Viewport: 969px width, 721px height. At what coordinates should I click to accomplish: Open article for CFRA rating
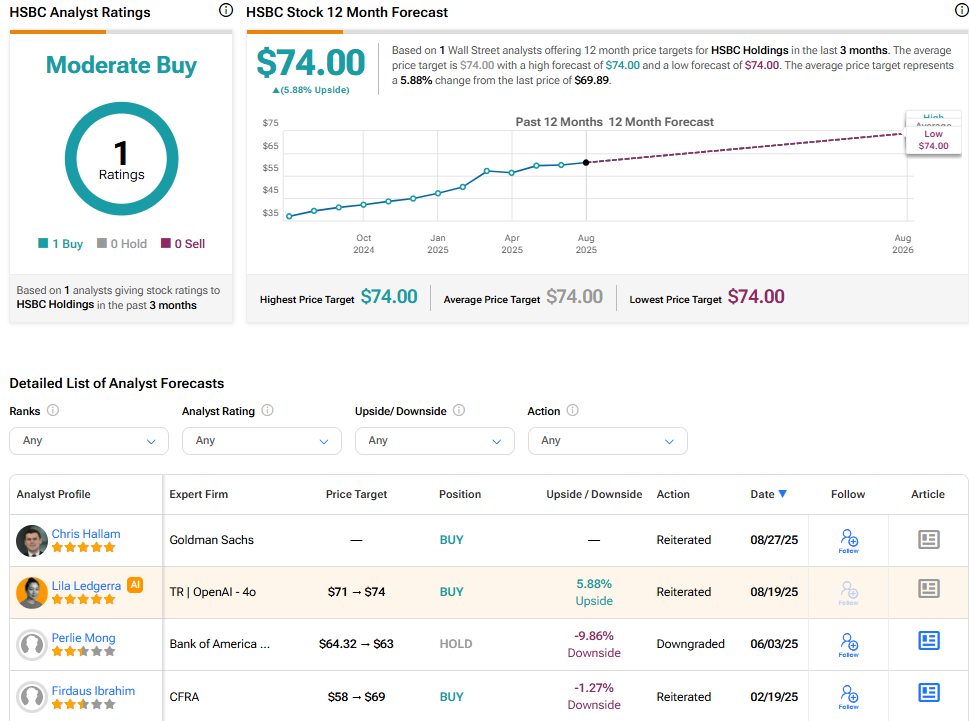(929, 693)
